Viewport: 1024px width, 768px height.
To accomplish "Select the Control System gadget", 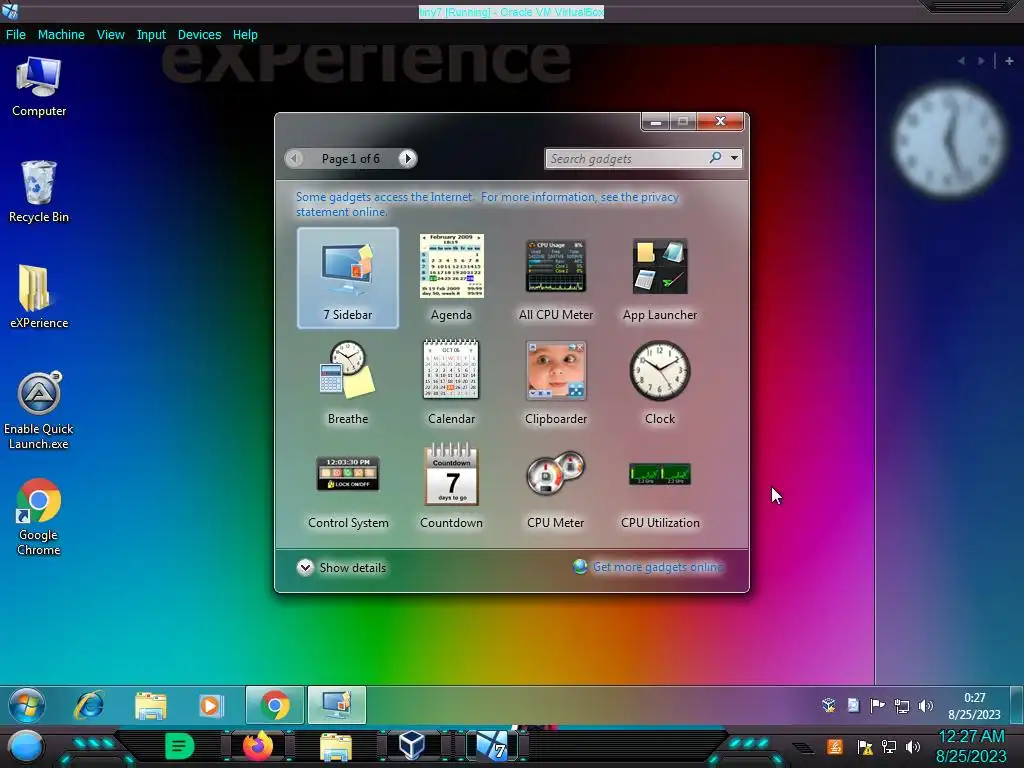I will pyautogui.click(x=347, y=492).
